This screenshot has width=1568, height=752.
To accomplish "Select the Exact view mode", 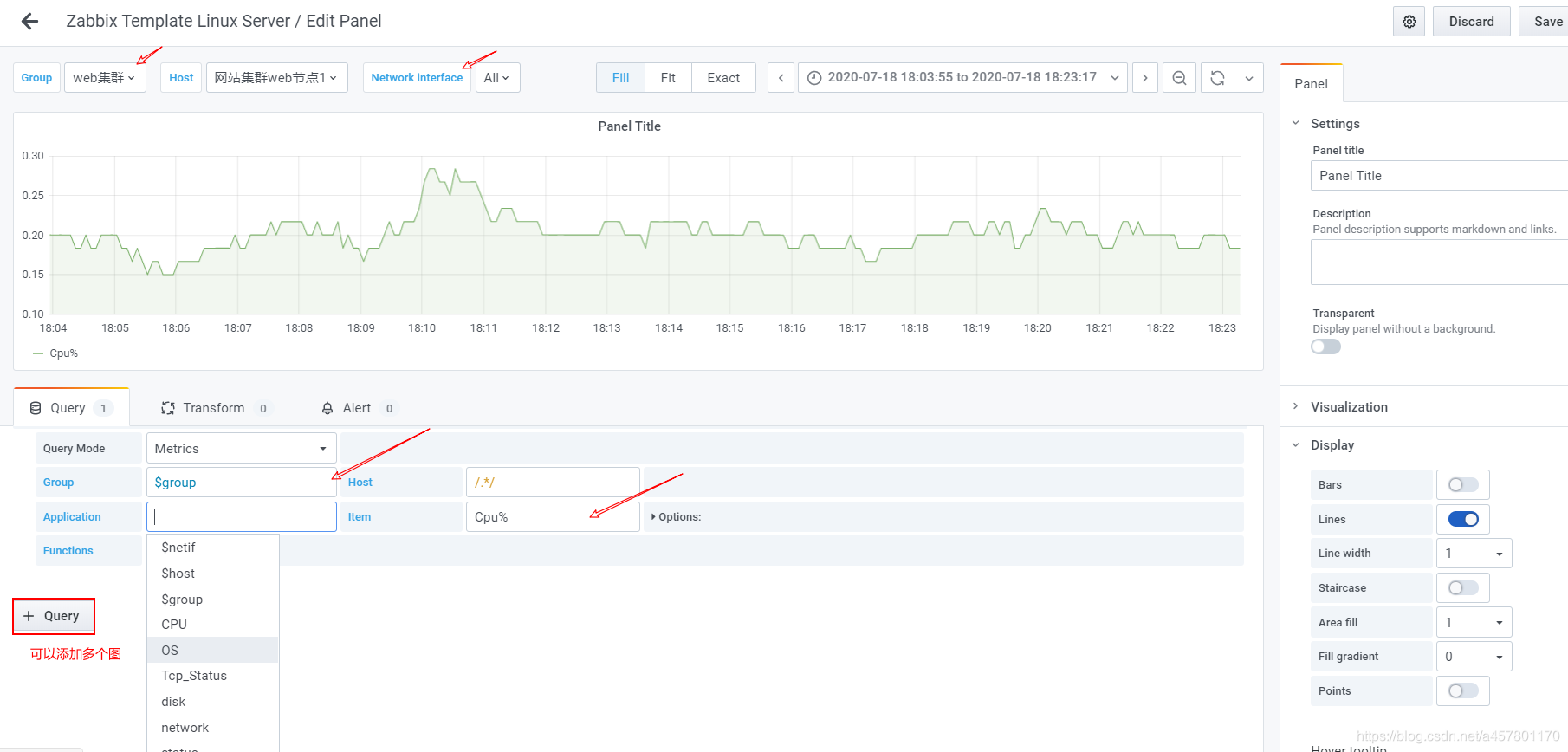I will (723, 78).
